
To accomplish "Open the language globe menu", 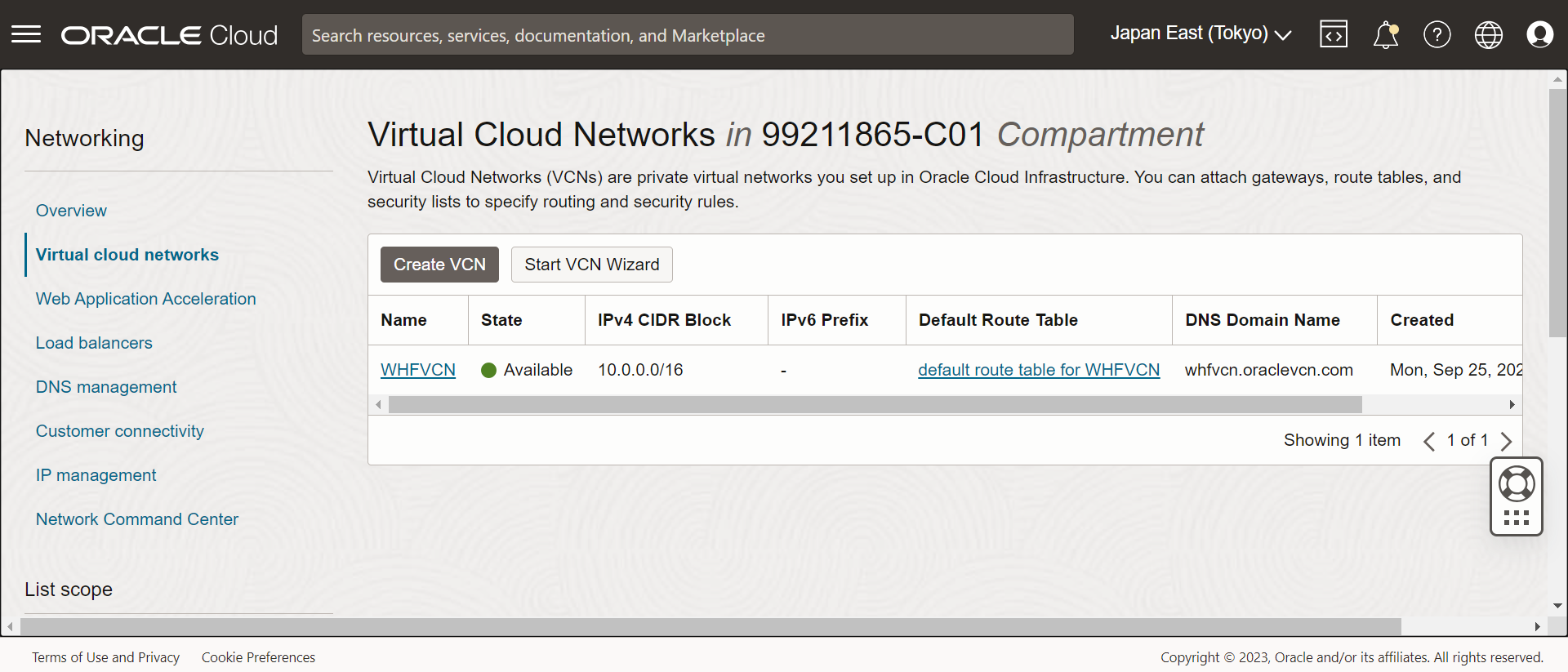I will (x=1489, y=34).
